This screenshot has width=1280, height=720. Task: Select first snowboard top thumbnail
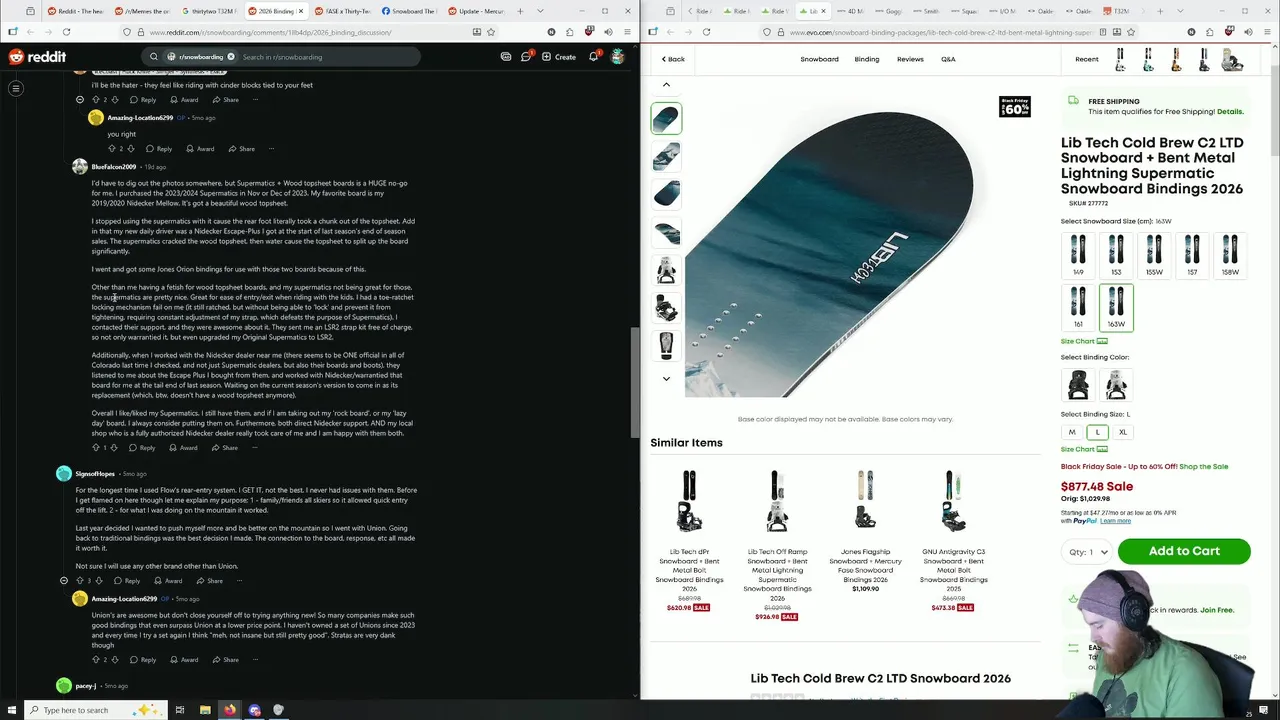666,119
